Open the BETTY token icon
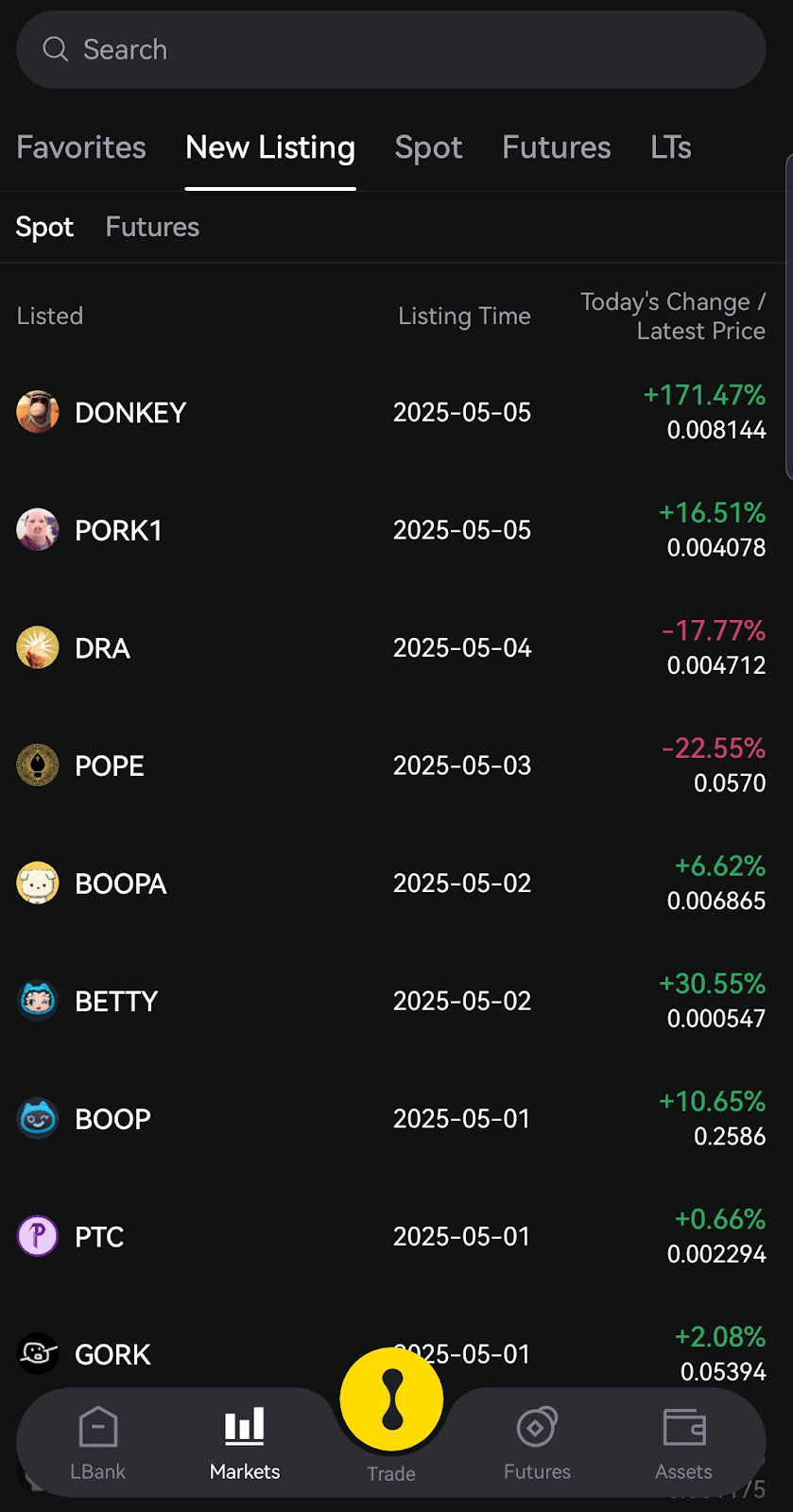Viewport: 793px width, 1512px height. click(x=38, y=1001)
